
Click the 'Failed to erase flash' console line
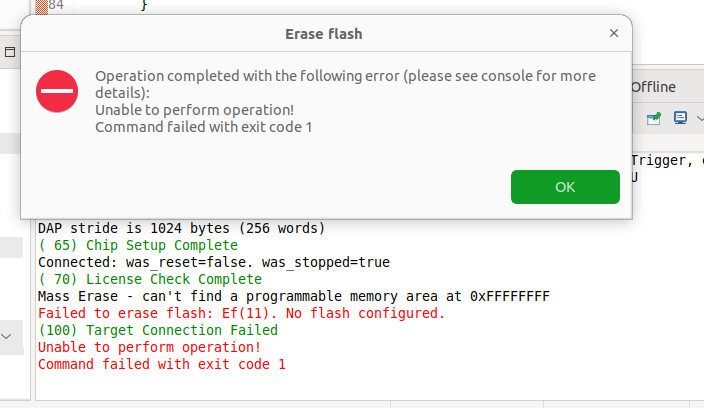(240, 313)
